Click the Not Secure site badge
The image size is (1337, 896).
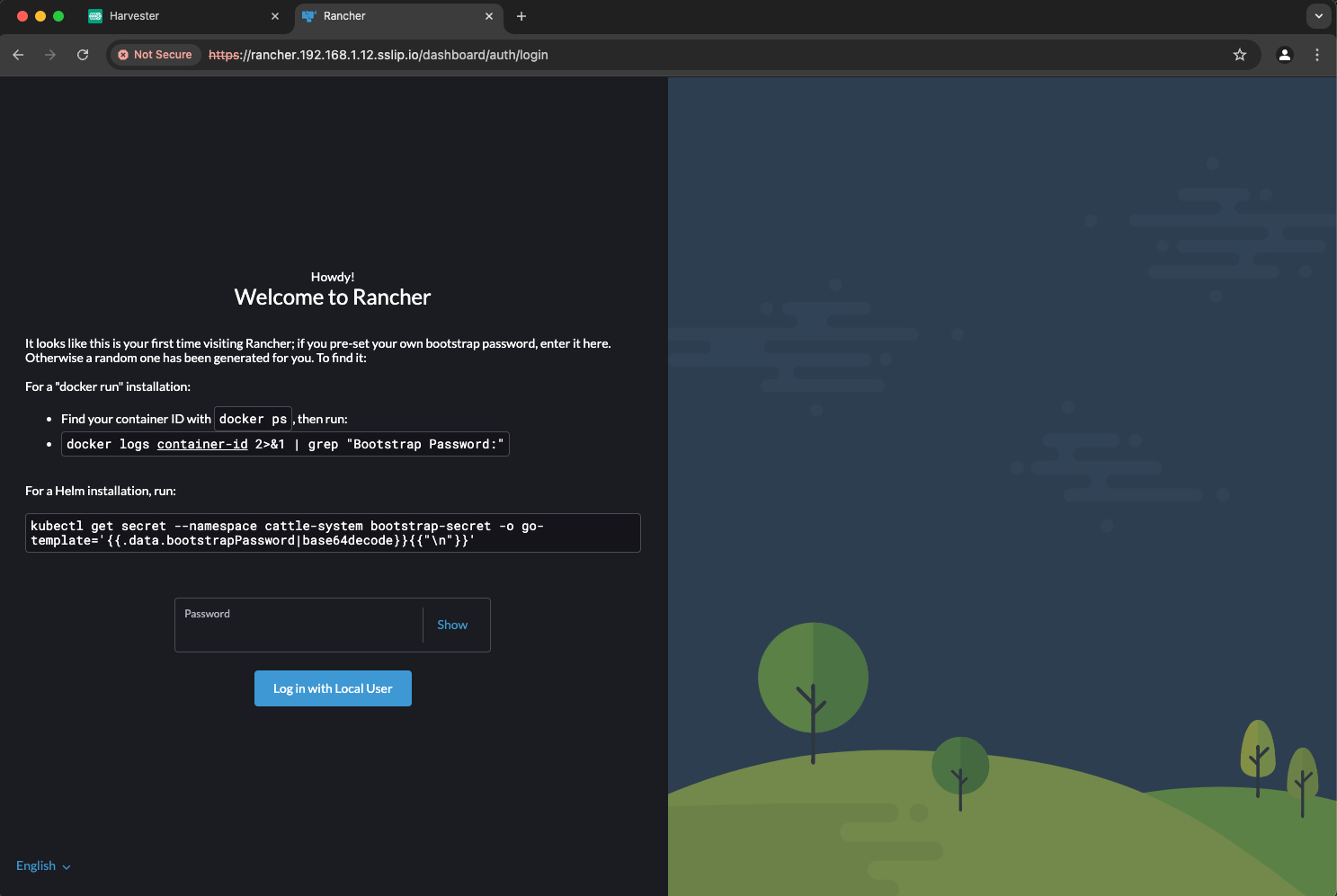155,55
